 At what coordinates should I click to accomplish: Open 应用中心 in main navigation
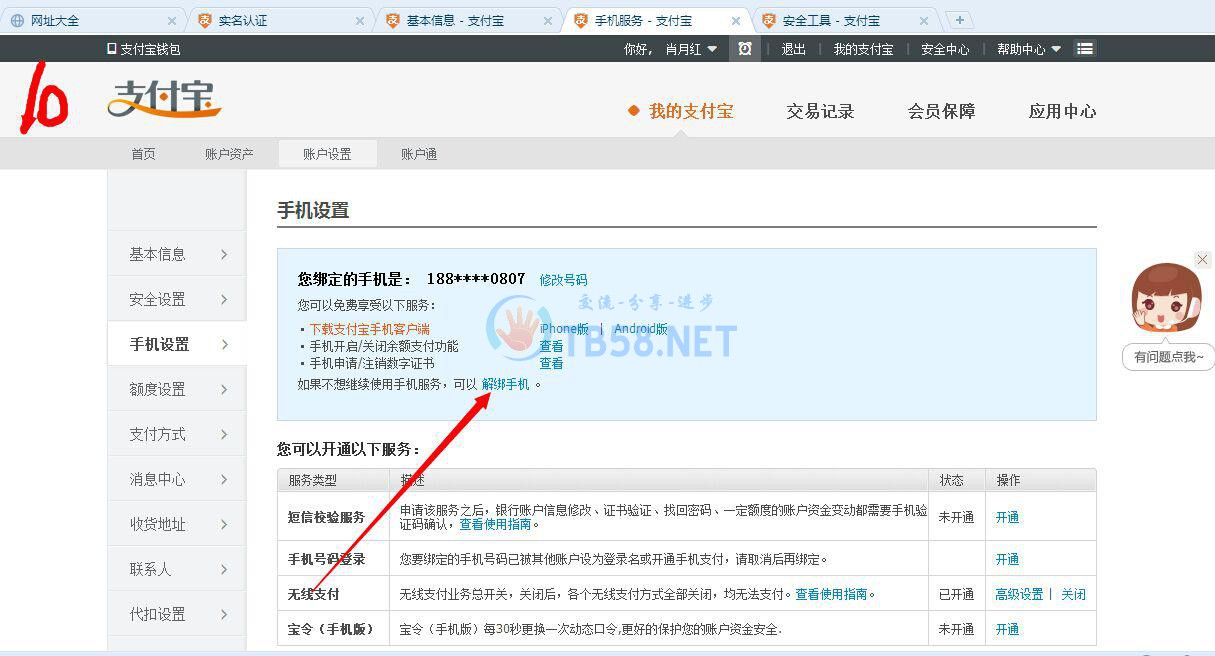click(x=1062, y=111)
